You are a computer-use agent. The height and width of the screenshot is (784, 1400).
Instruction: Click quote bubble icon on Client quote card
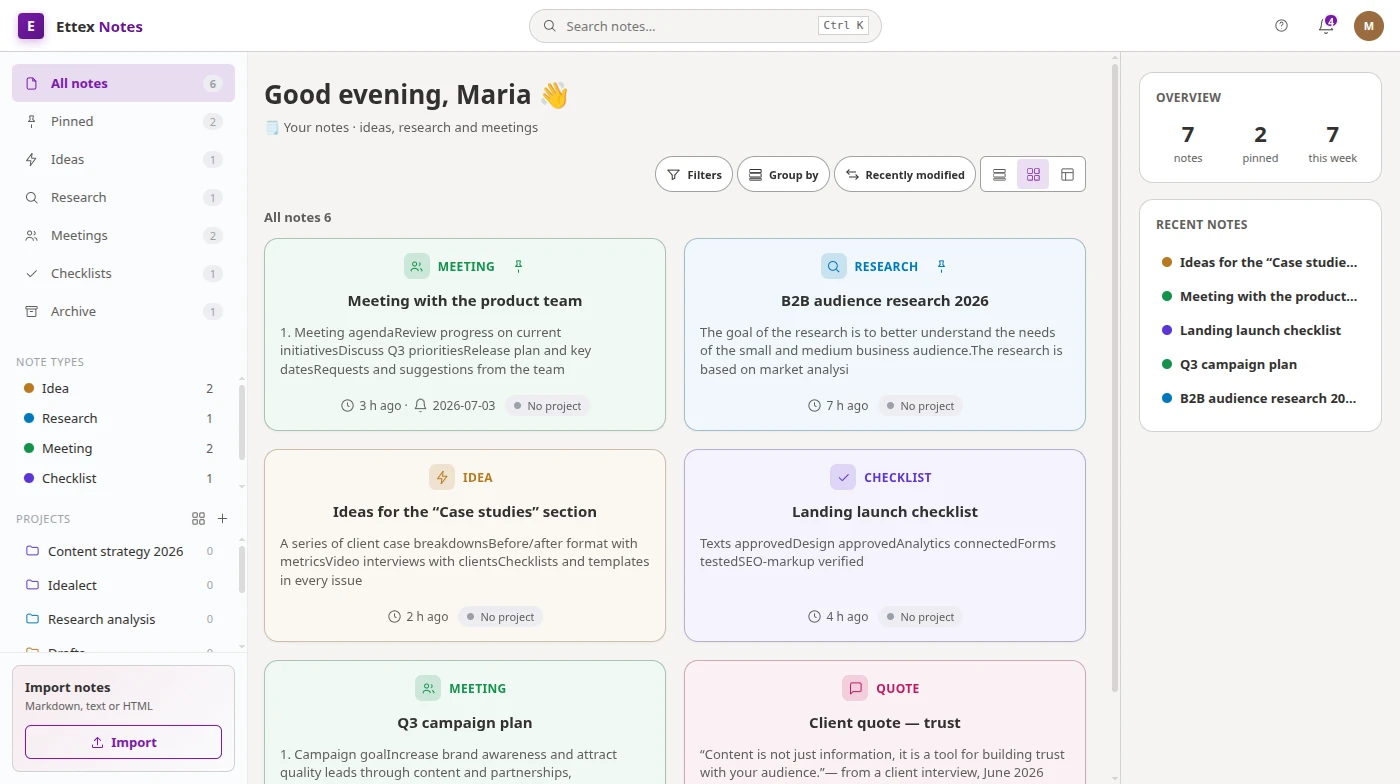pyautogui.click(x=855, y=688)
